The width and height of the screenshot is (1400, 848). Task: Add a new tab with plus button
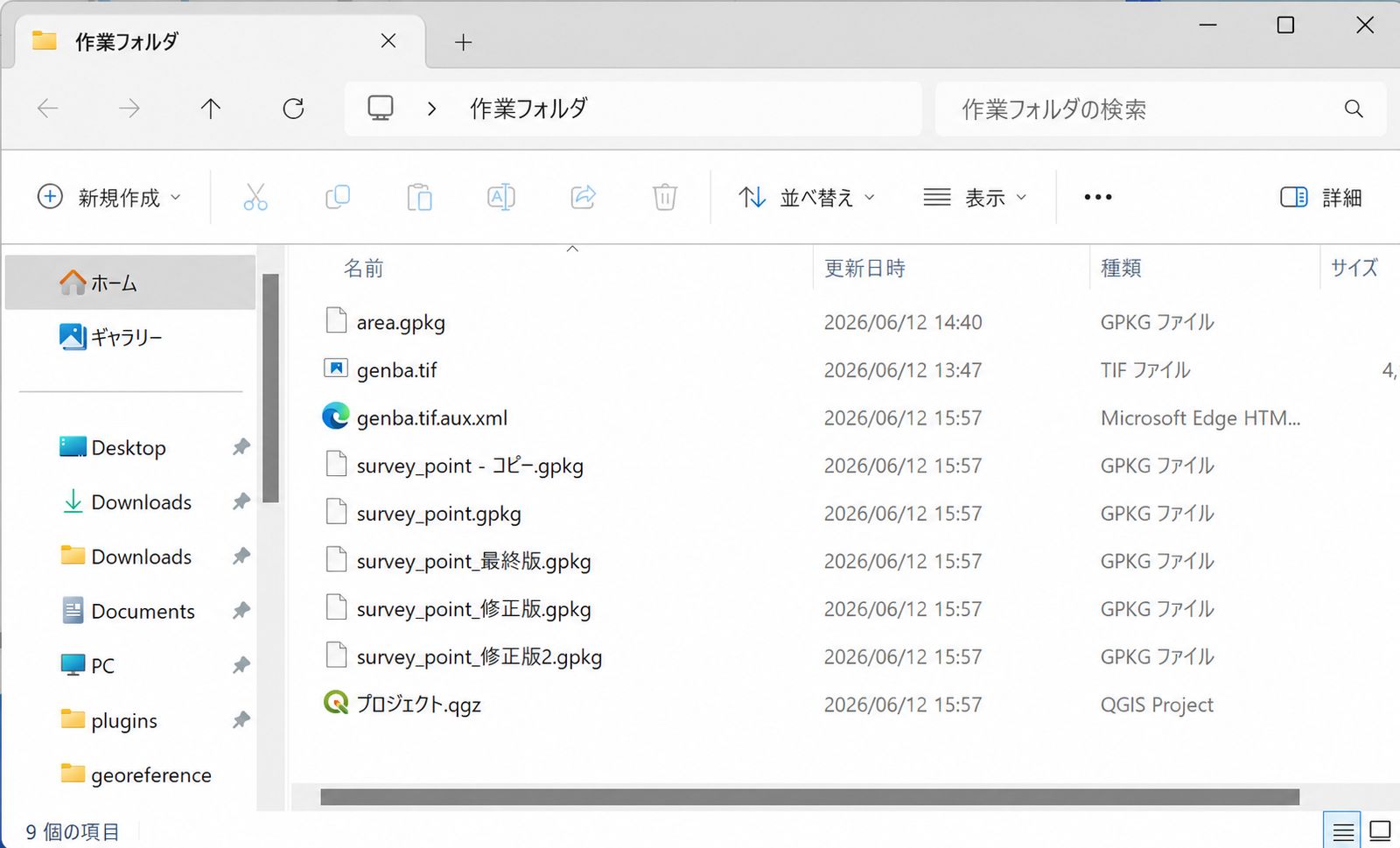tap(463, 42)
